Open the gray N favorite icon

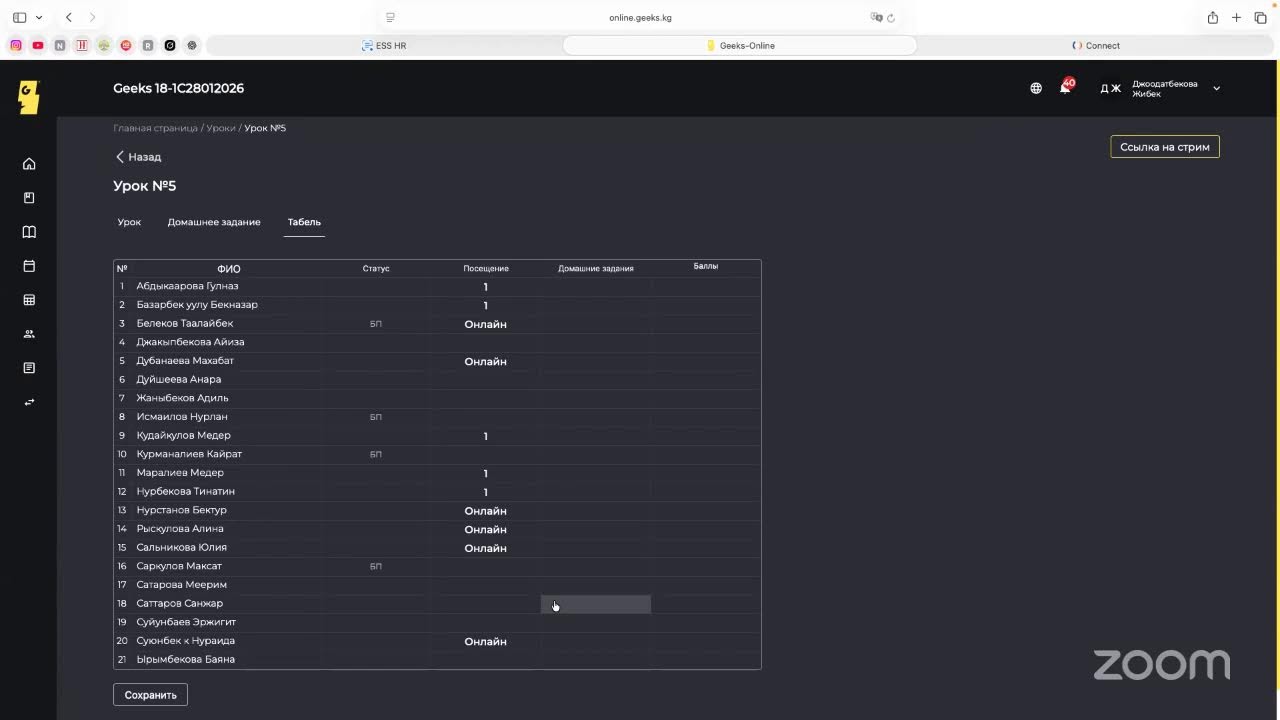[60, 45]
